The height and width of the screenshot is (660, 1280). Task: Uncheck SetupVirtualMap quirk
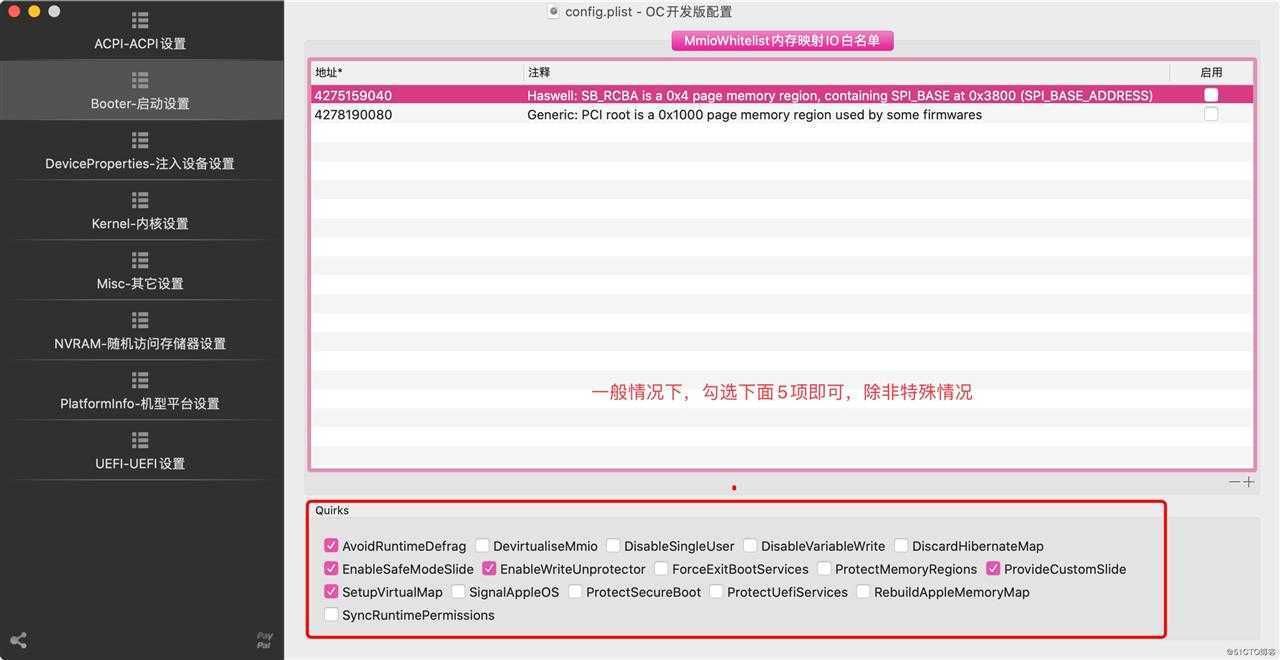[x=331, y=592]
